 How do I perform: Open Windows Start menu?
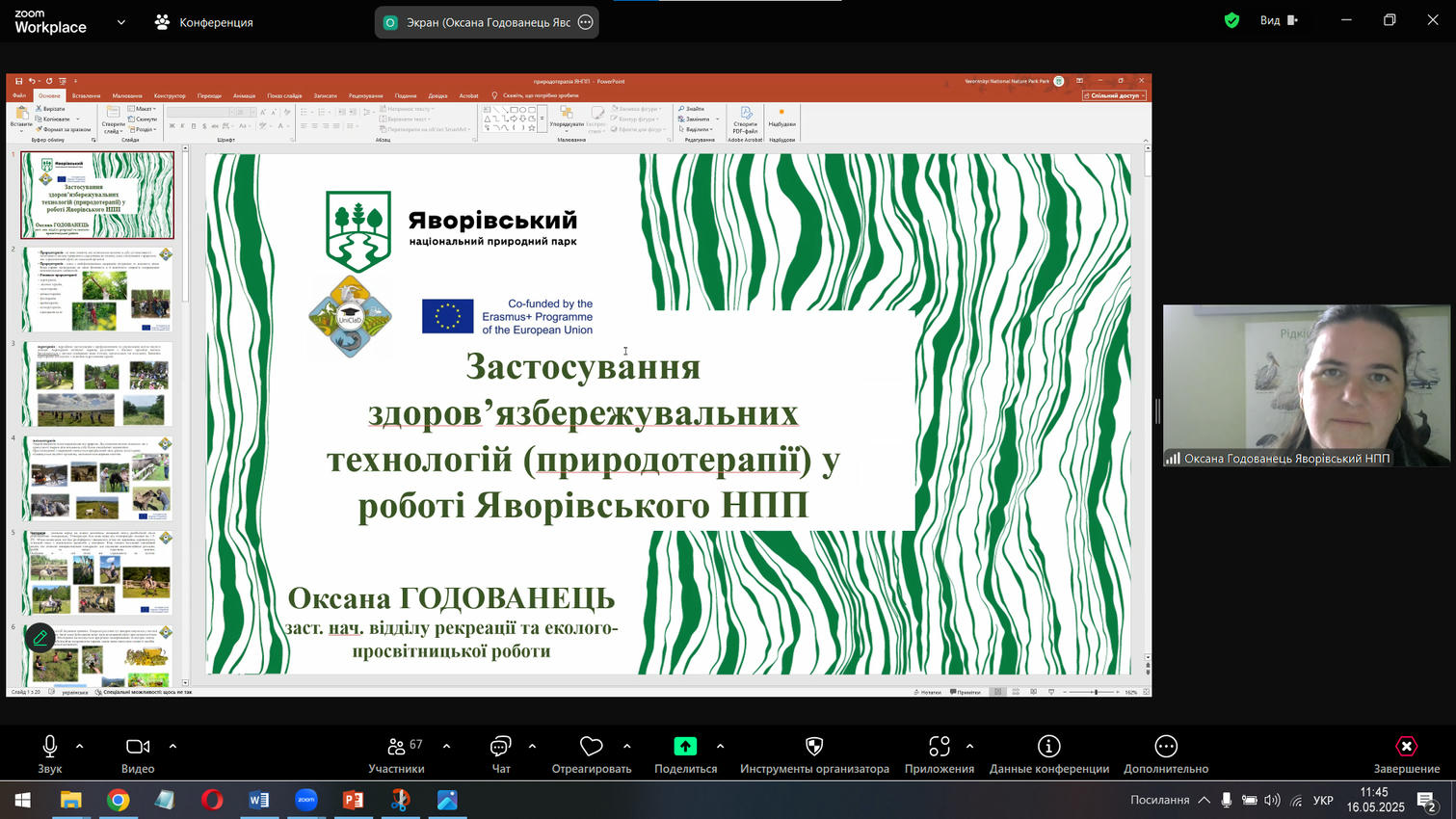click(22, 800)
